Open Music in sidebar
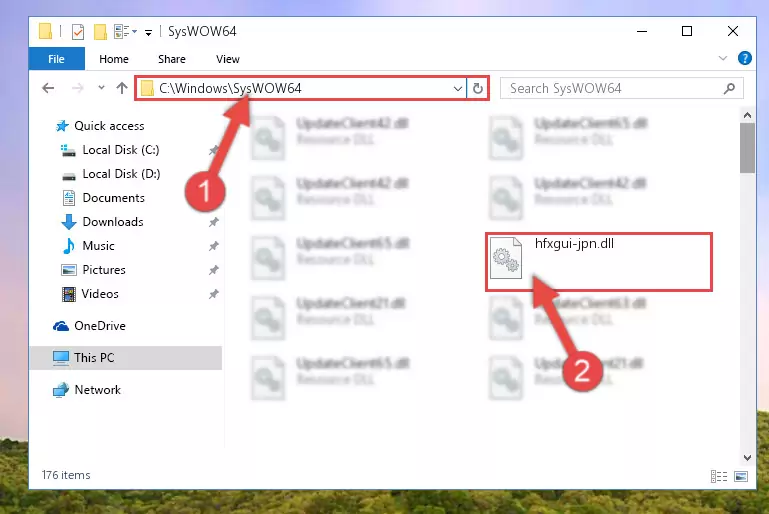The image size is (769, 514). pyautogui.click(x=98, y=246)
